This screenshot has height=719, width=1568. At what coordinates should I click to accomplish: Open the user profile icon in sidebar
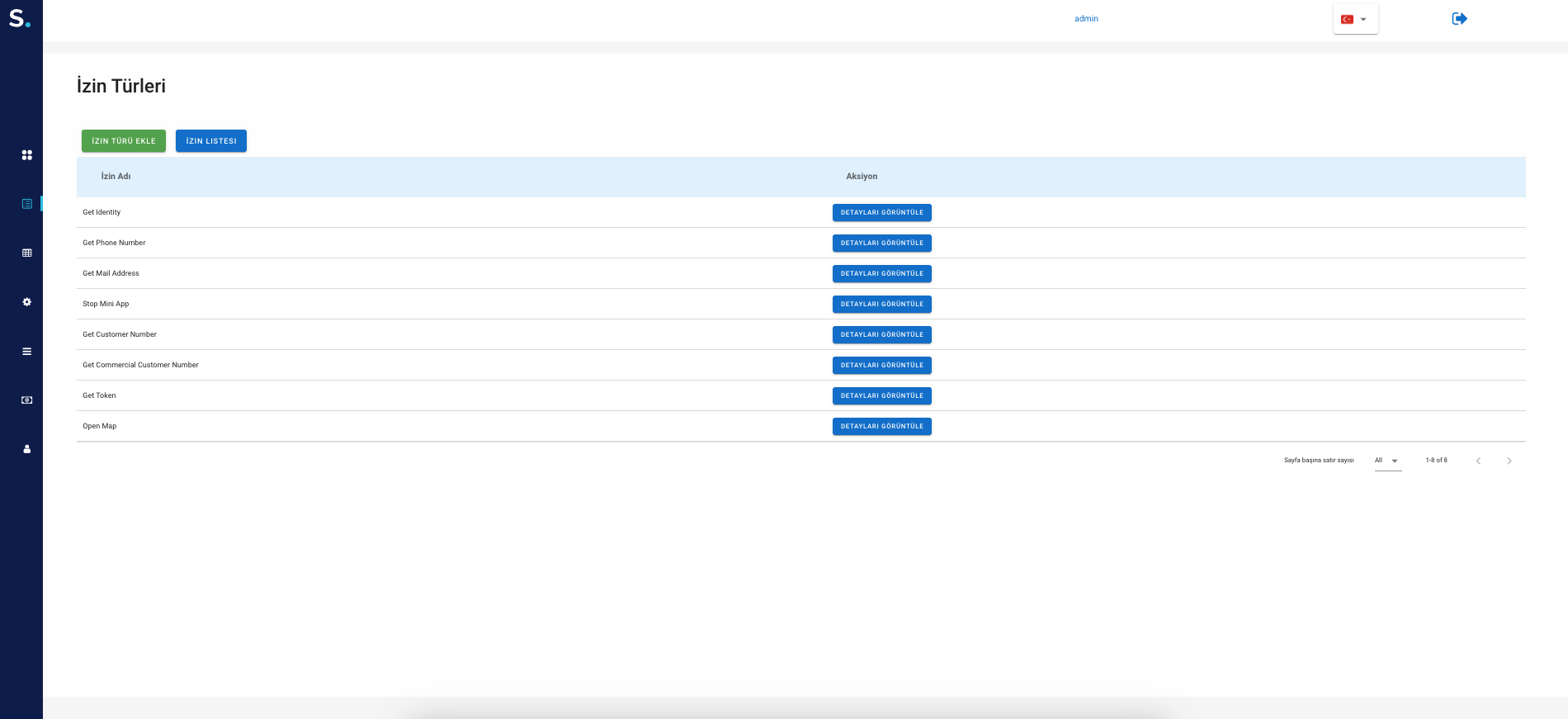(x=26, y=449)
